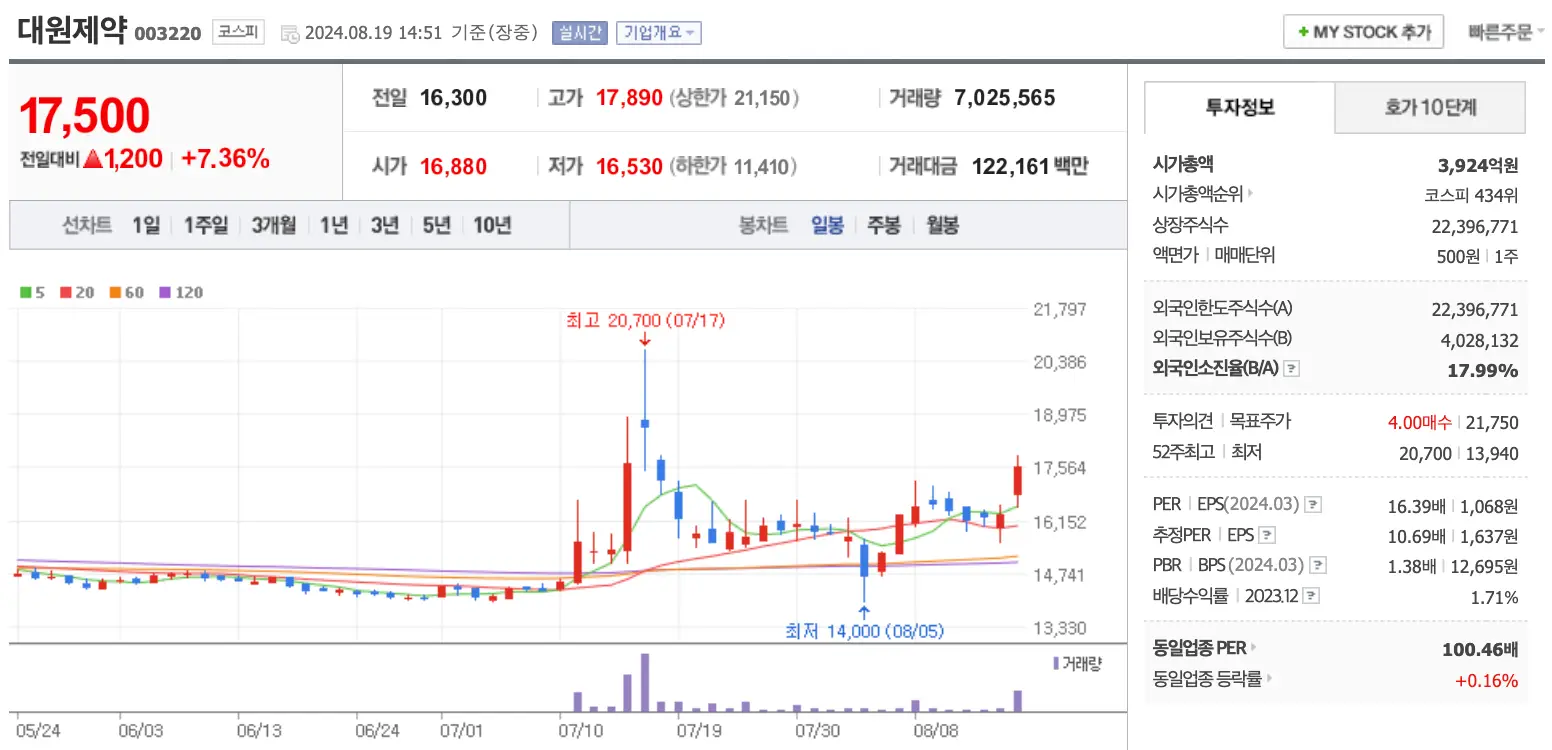Select the 3개월 line chart period
The width and height of the screenshot is (1552, 750).
pos(274,225)
